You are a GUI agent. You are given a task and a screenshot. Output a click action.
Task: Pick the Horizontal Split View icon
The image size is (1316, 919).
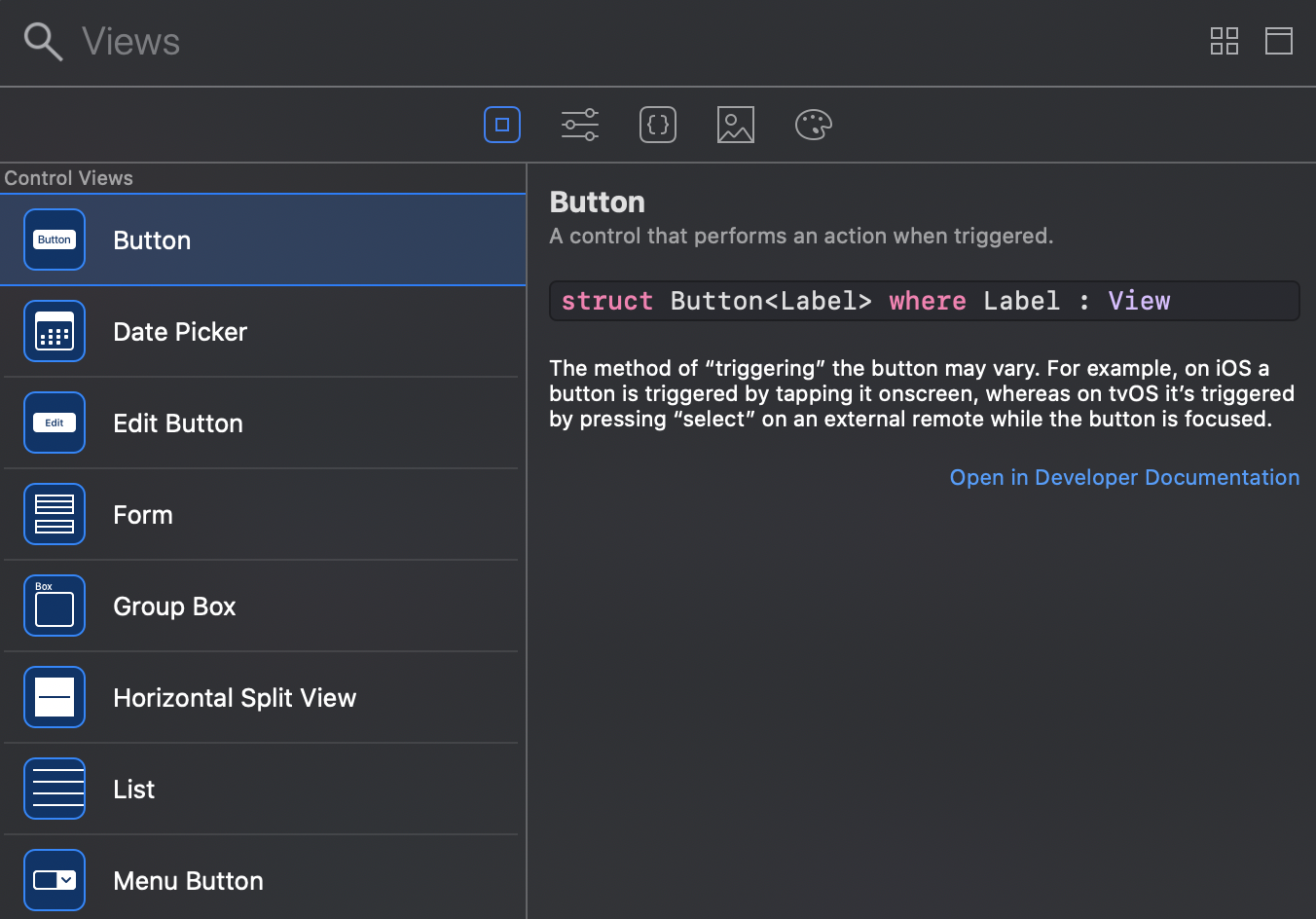click(55, 698)
